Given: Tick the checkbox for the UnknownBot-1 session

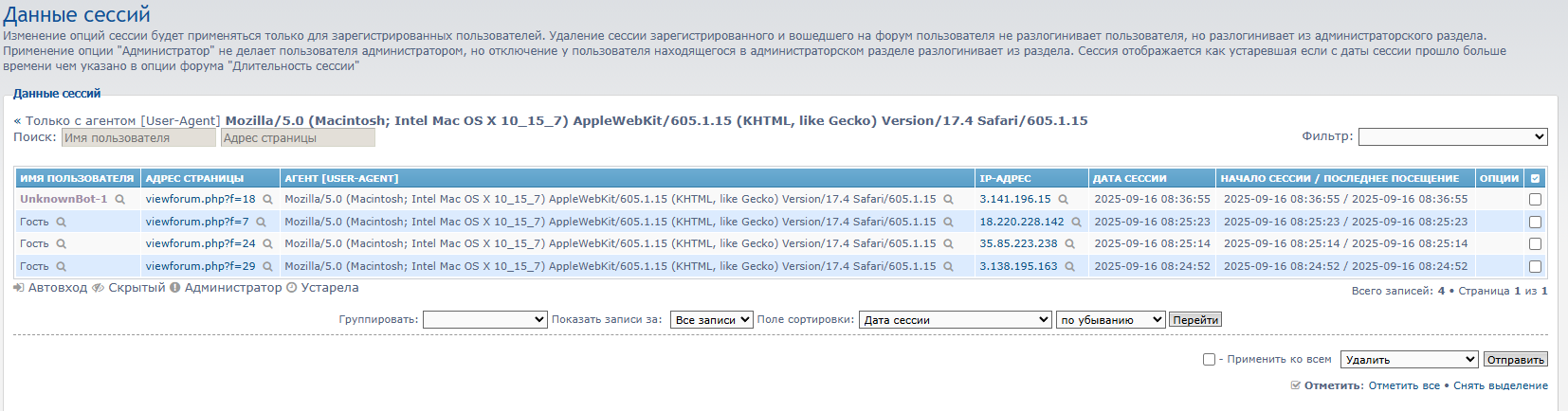Looking at the screenshot, I should click(1535, 200).
